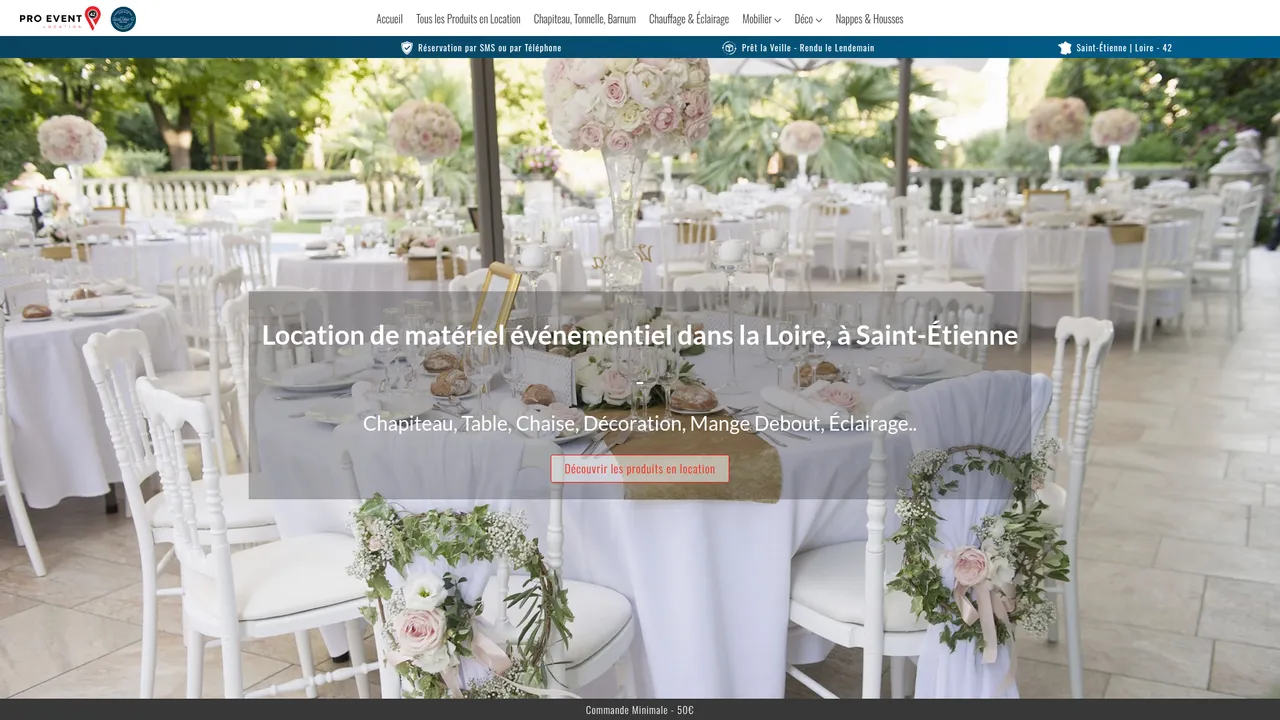Click 'Découvrir les produits en location' button
Screen dimensions: 1280x720
pyautogui.click(x=640, y=469)
